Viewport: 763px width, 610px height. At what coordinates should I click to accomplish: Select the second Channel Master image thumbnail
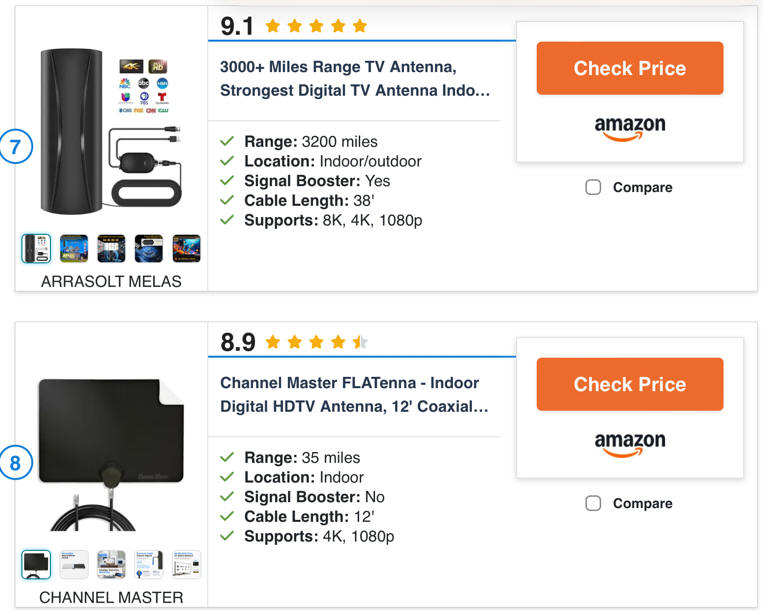(x=74, y=564)
